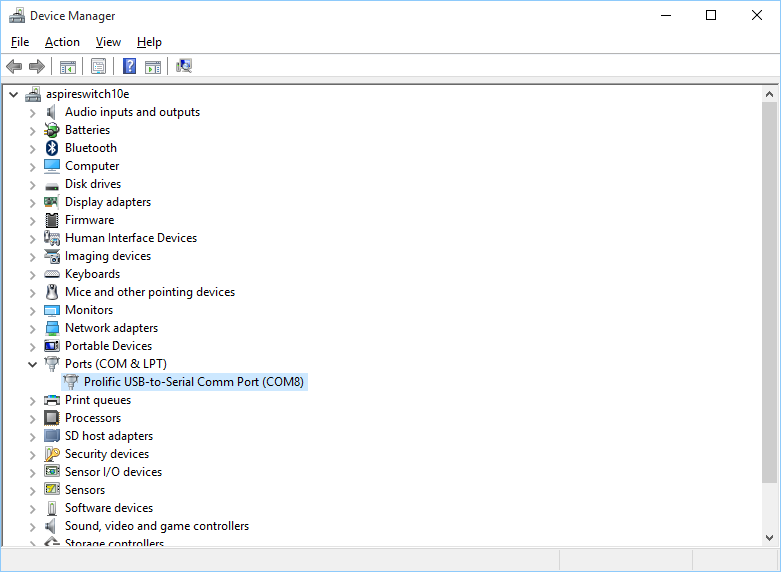Click Scan for hardware changes icon
This screenshot has width=781, height=572.
[x=184, y=66]
